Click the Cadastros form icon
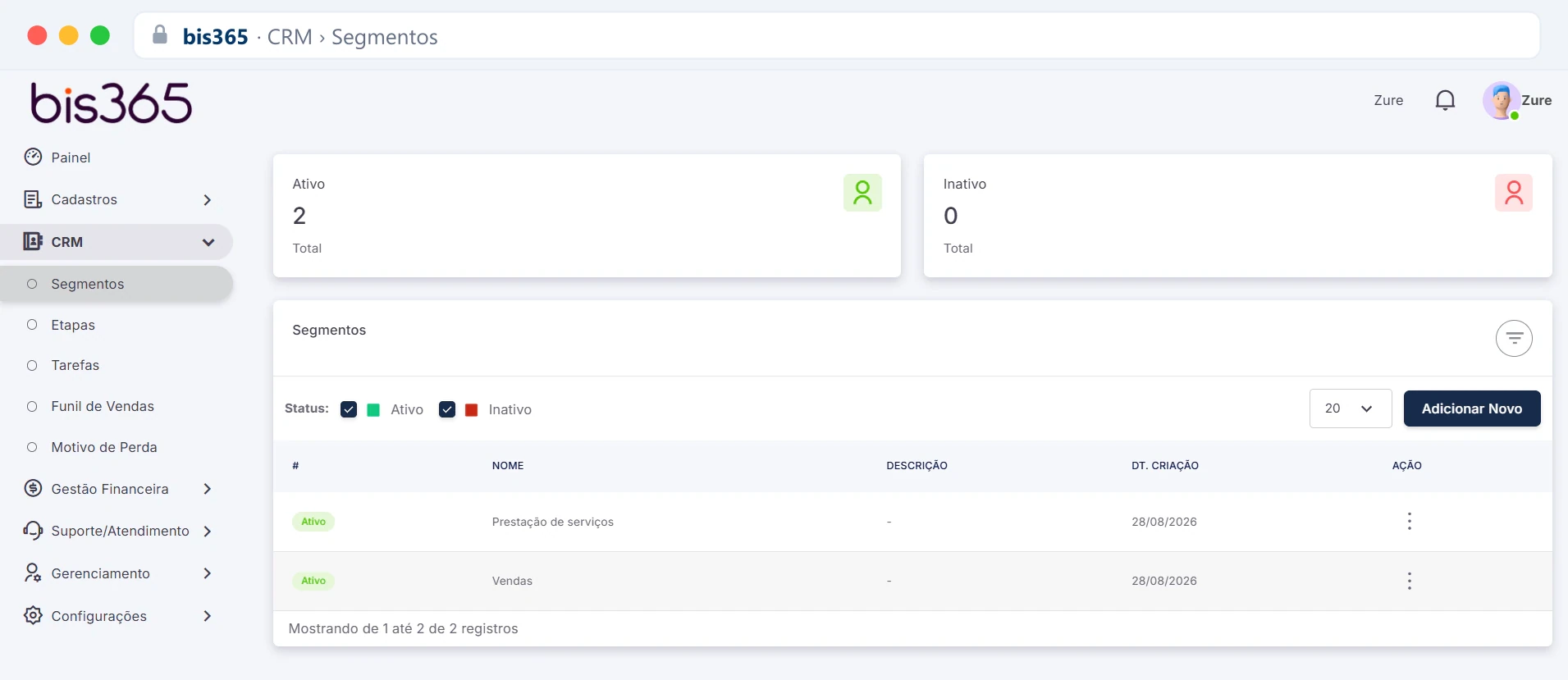The image size is (1568, 680). click(33, 199)
